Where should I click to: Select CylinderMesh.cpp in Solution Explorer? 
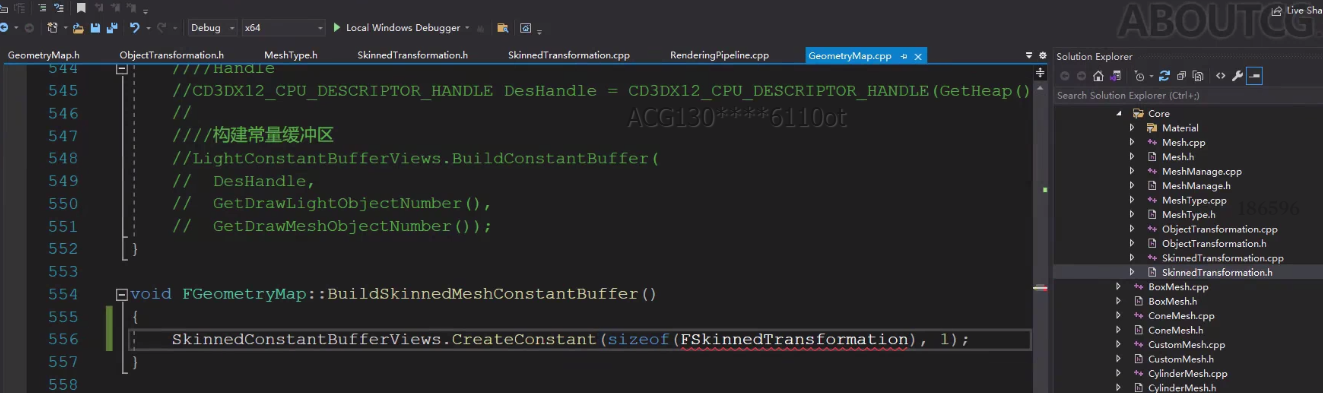[x=1187, y=374]
